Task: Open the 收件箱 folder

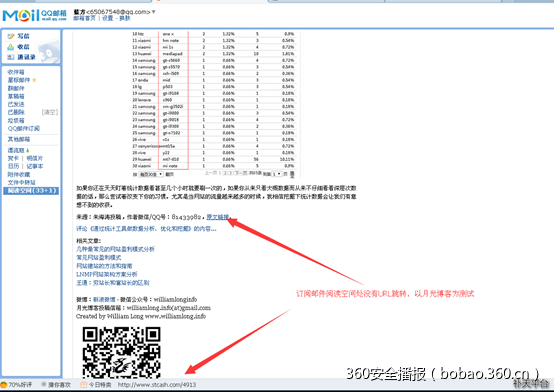Action: pos(16,72)
